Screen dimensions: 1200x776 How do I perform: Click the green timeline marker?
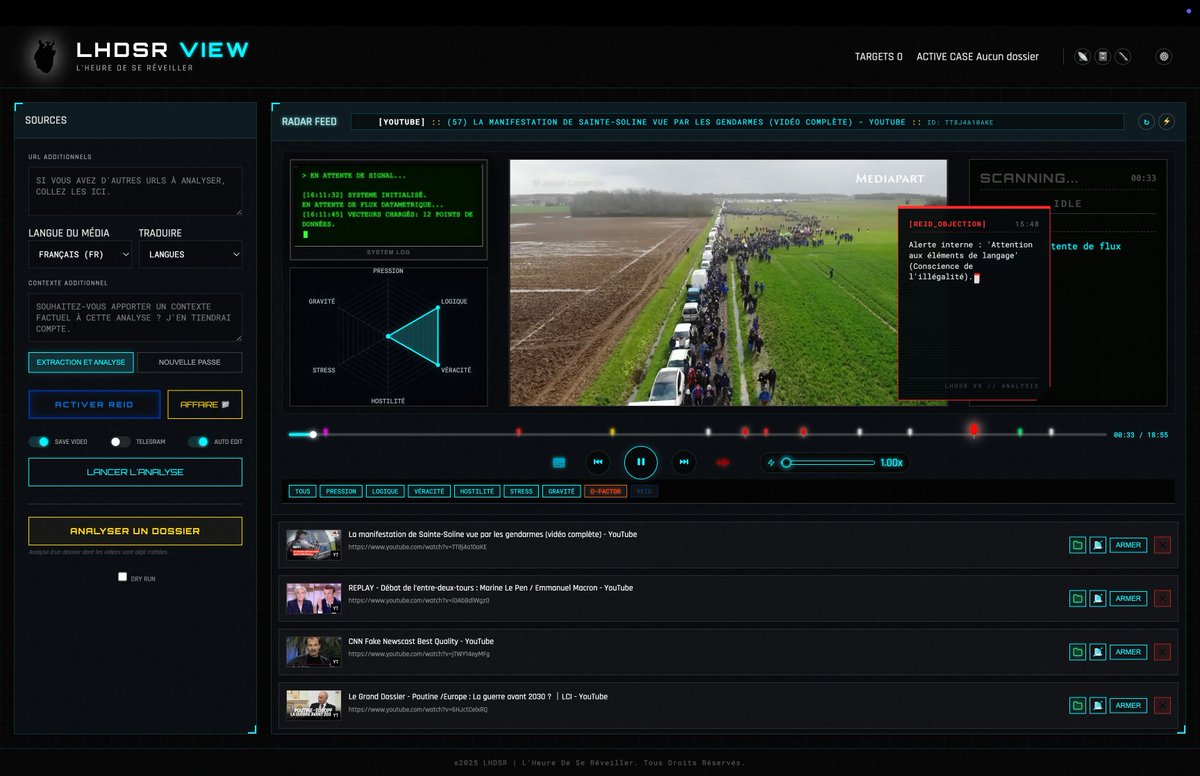pyautogui.click(x=1020, y=432)
